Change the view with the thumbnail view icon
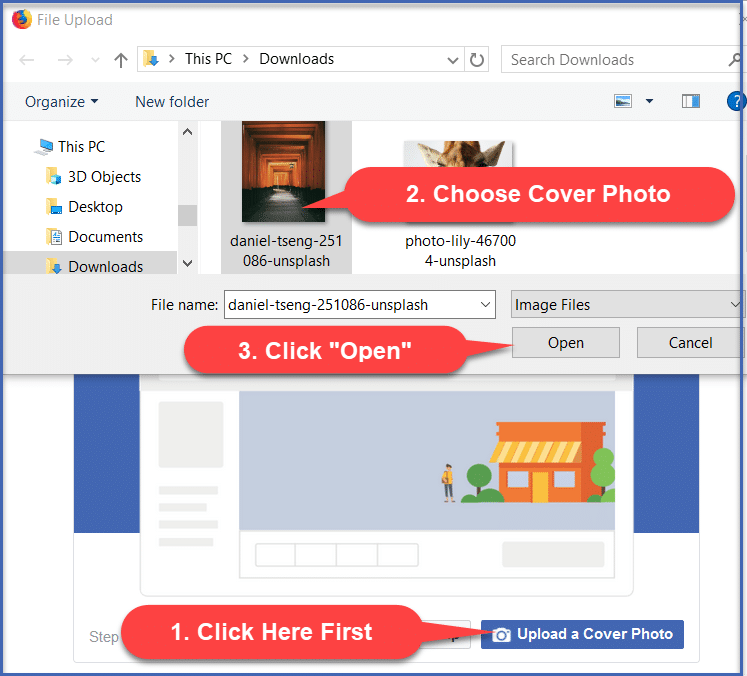This screenshot has height=676, width=747. pos(623,101)
